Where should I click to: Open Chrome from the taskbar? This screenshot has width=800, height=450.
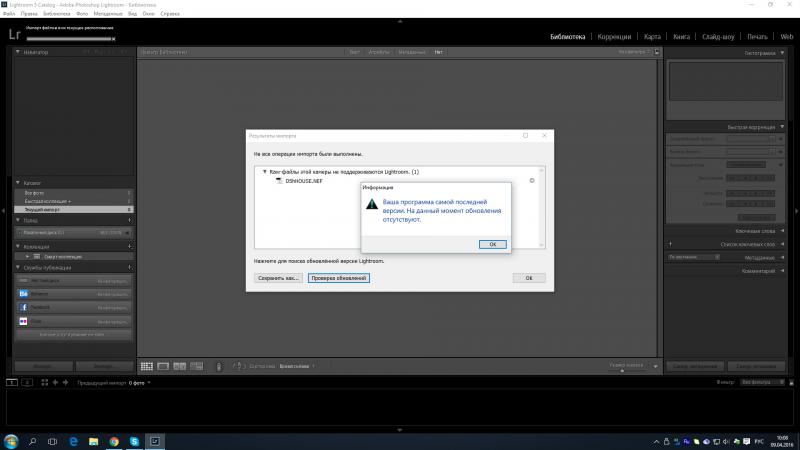(114, 441)
